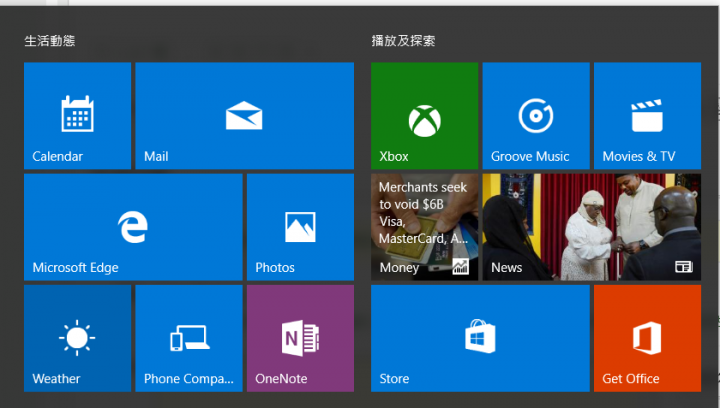The height and width of the screenshot is (408, 720).
Task: Open the Store tile
Action: pyautogui.click(x=480, y=338)
